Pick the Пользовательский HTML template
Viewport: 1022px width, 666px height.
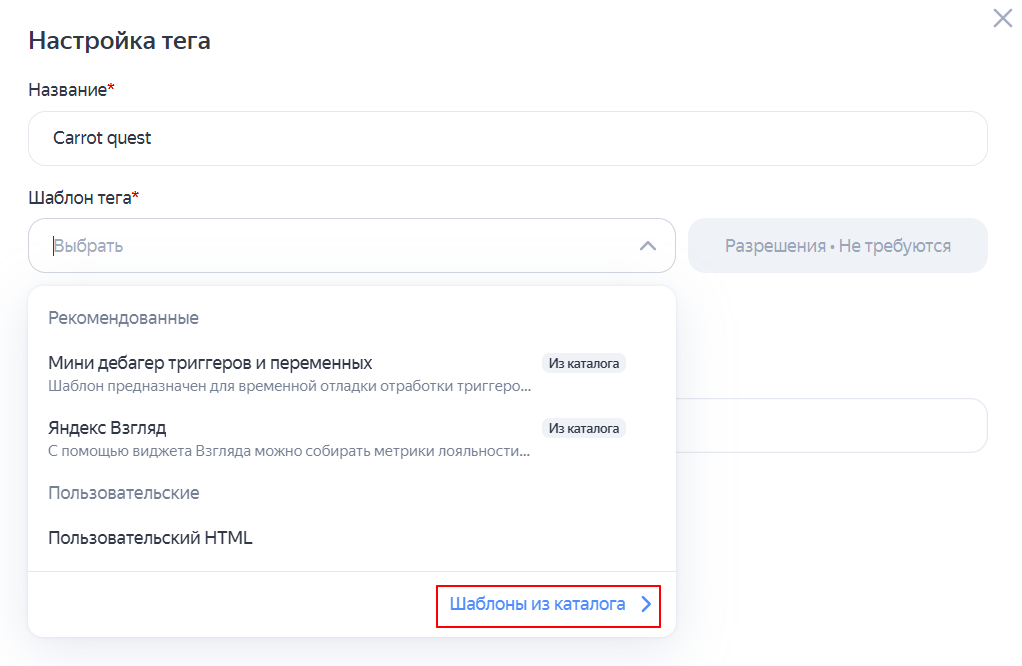point(150,538)
